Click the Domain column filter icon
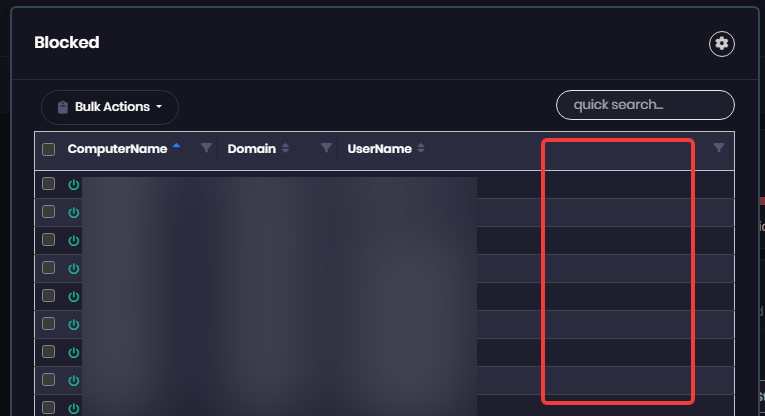765x416 pixels. 326,148
